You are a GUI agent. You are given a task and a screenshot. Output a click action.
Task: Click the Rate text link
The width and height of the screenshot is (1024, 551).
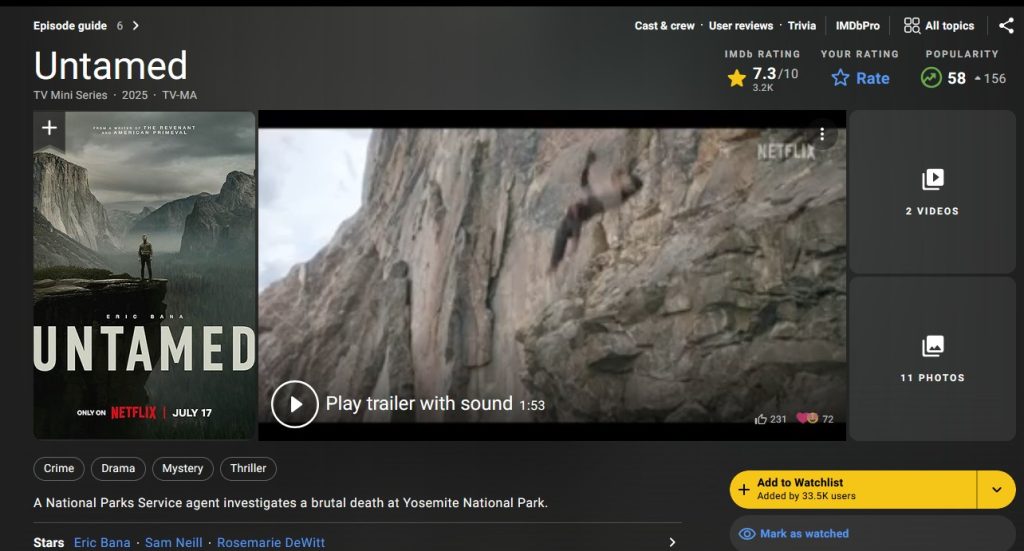(x=872, y=78)
